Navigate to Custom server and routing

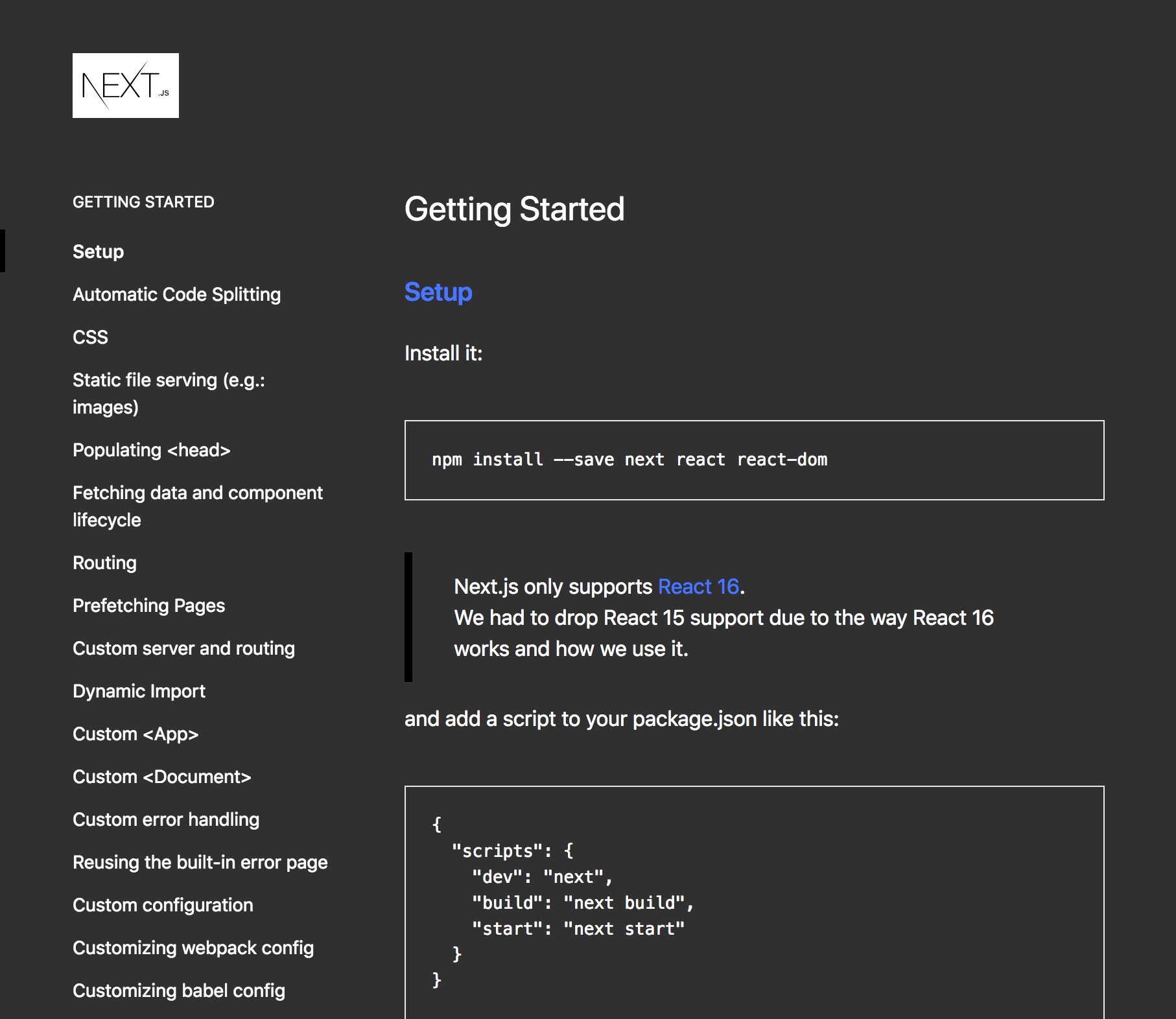click(x=183, y=648)
